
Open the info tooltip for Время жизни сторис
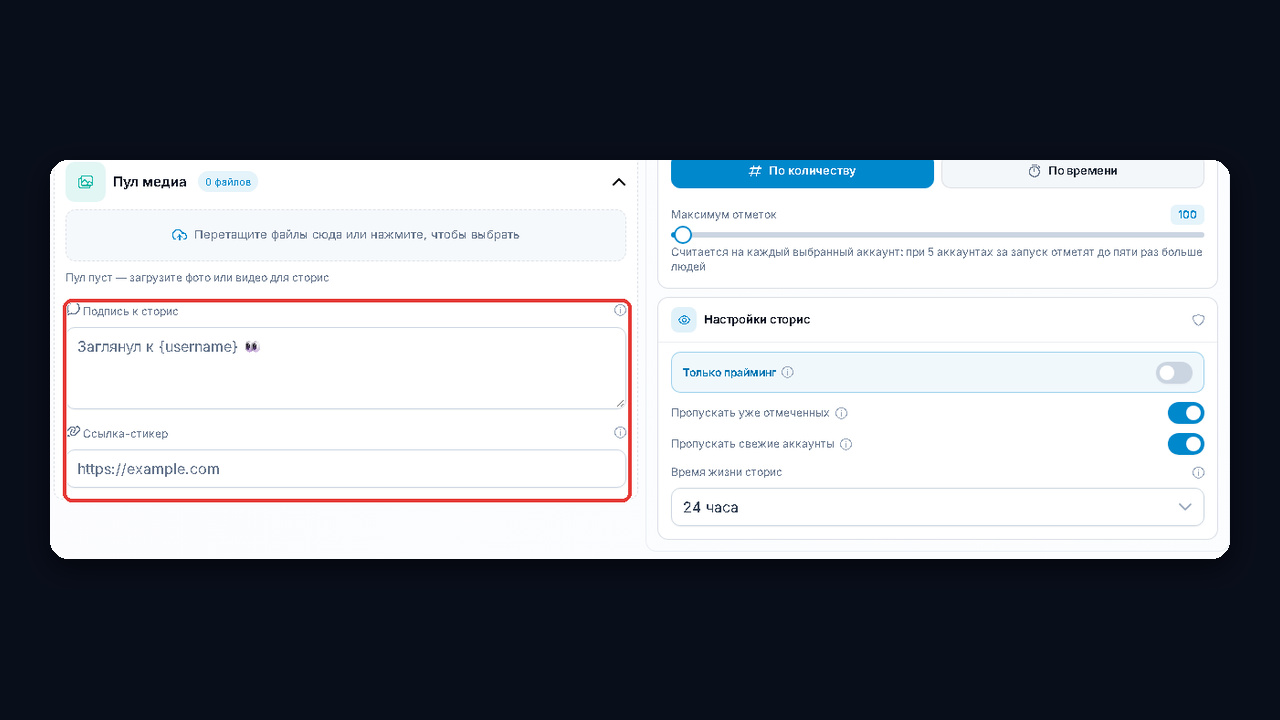(x=1198, y=473)
